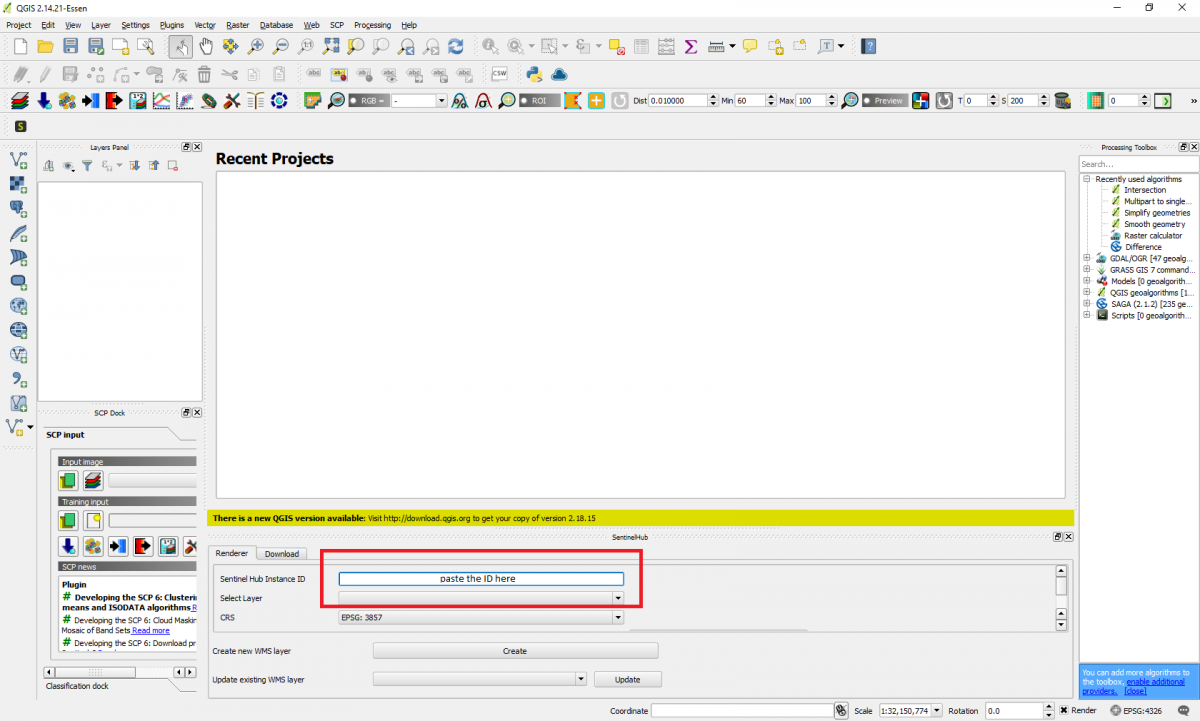Image resolution: width=1200 pixels, height=721 pixels.
Task: Open the Raster menu
Action: point(237,24)
